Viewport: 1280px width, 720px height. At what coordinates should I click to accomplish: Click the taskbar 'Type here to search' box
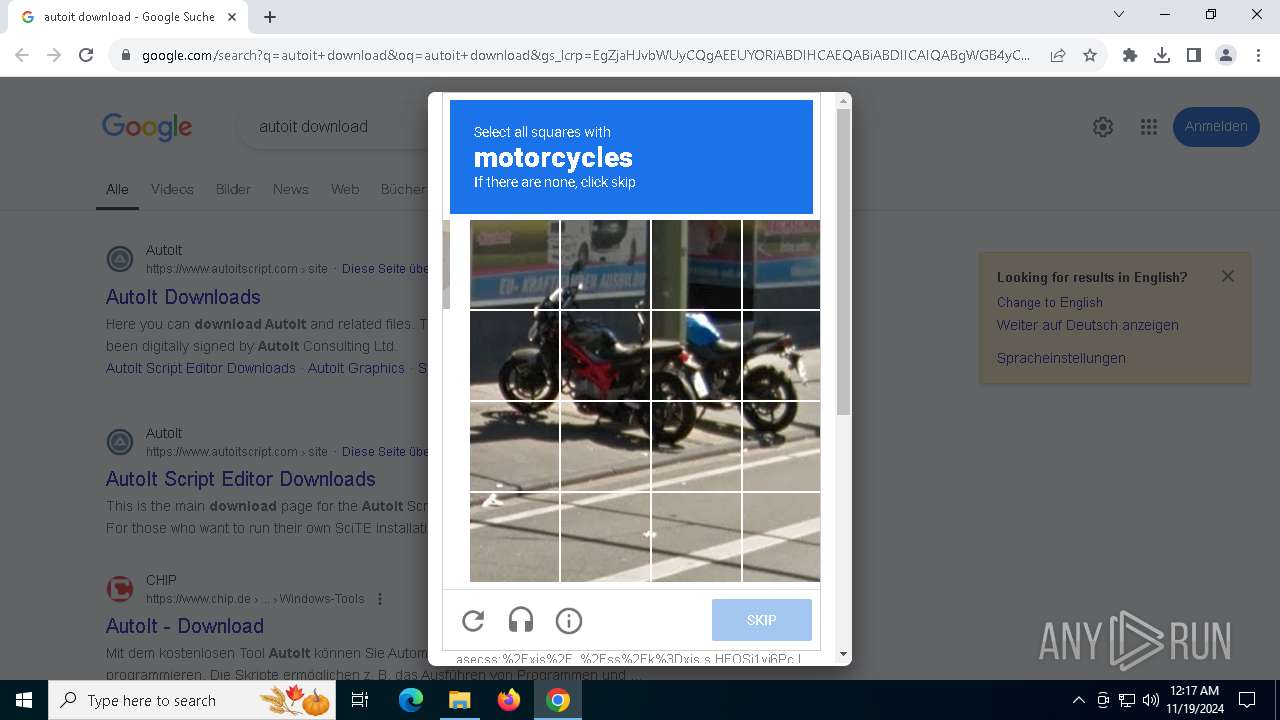(194, 700)
